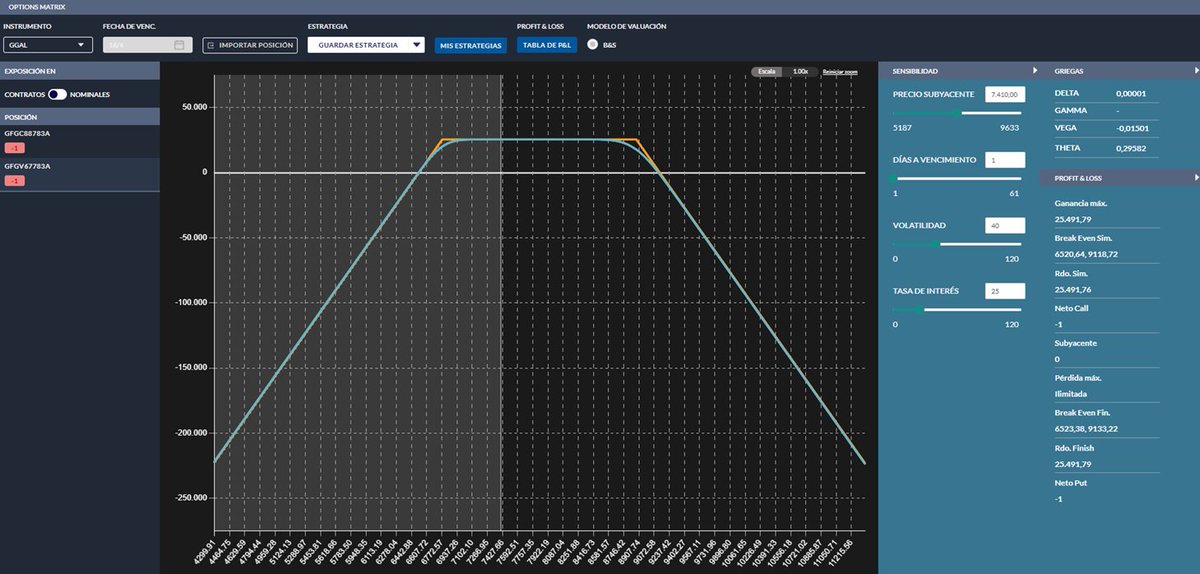This screenshot has height=574, width=1200.
Task: Click the Vega value -0,01501
Action: pyautogui.click(x=1132, y=128)
